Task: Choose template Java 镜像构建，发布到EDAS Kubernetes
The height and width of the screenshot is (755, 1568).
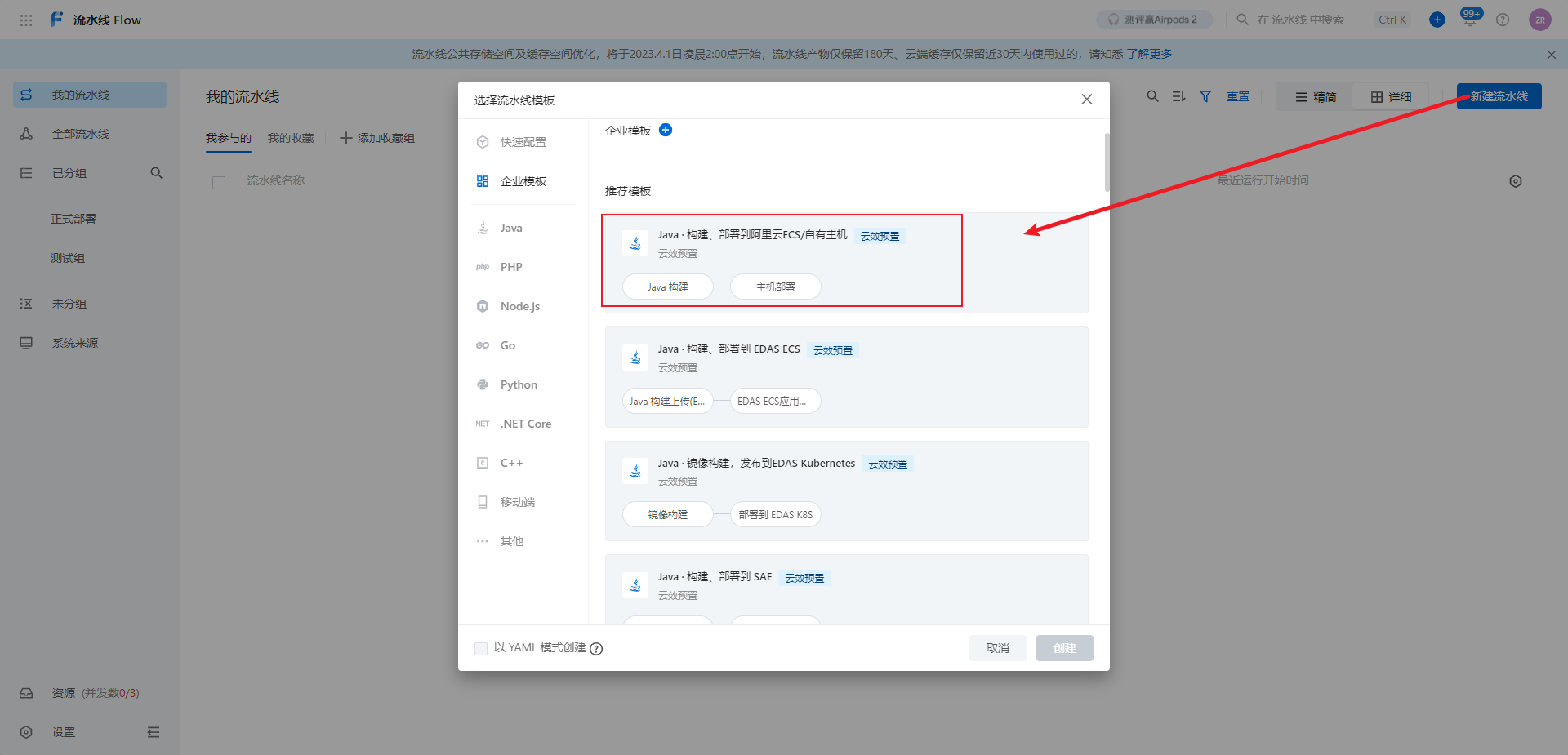Action: (846, 491)
